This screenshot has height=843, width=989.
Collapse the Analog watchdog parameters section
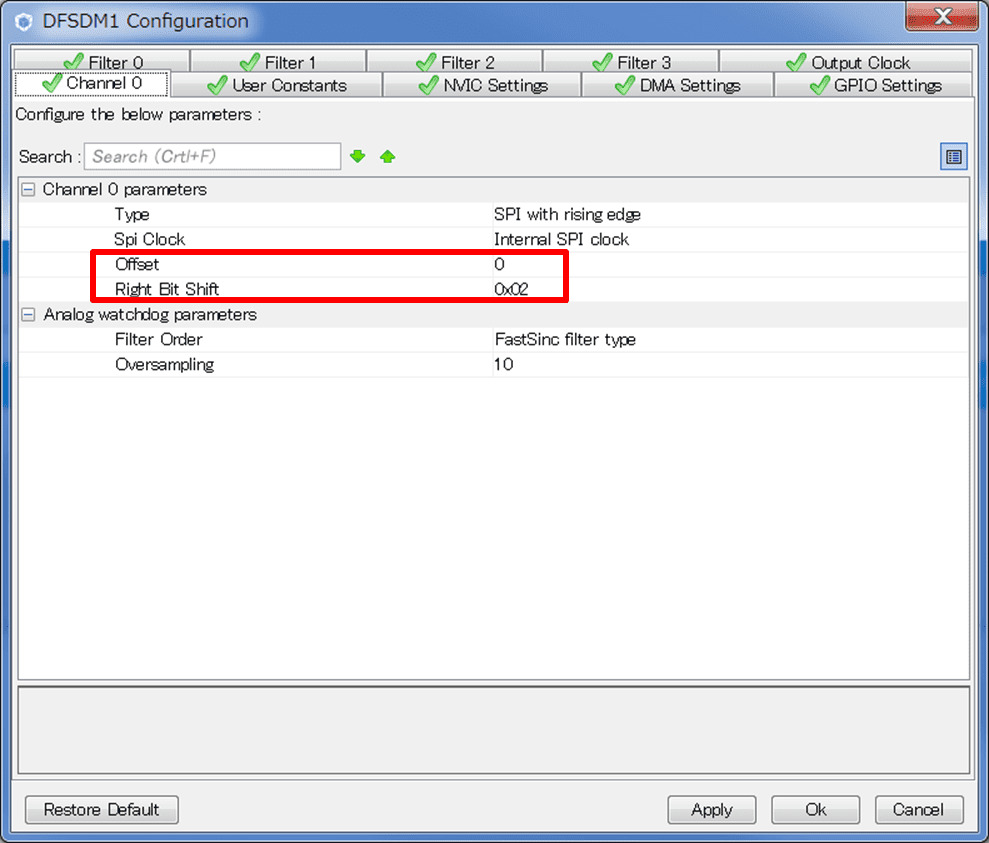click(x=28, y=315)
